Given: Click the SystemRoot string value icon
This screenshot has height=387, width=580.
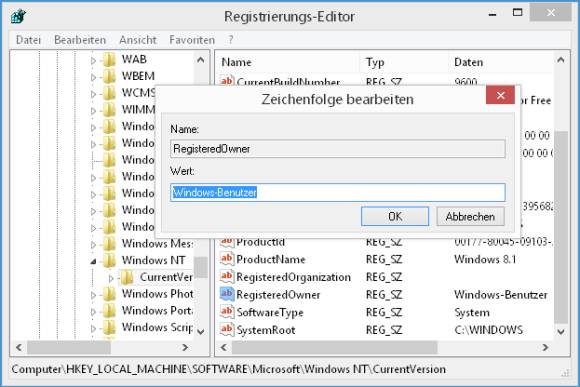Looking at the screenshot, I should pyautogui.click(x=227, y=329).
